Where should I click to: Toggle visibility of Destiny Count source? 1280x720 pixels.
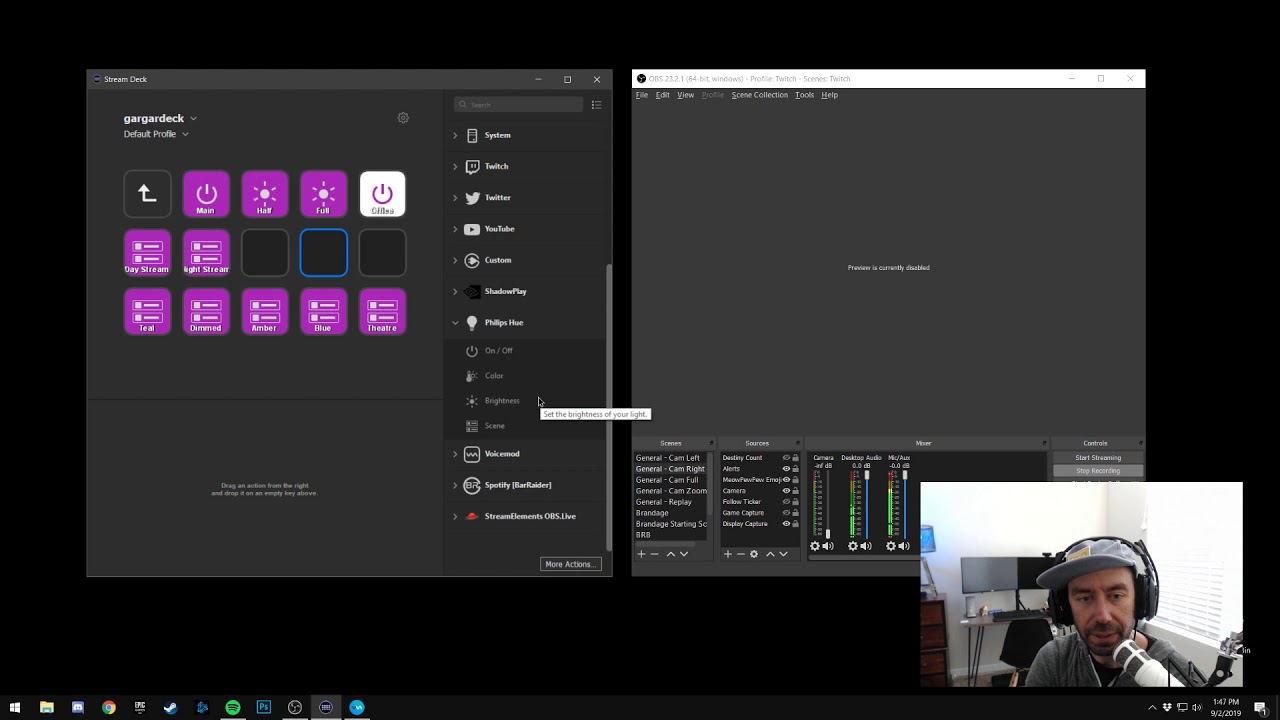786,458
